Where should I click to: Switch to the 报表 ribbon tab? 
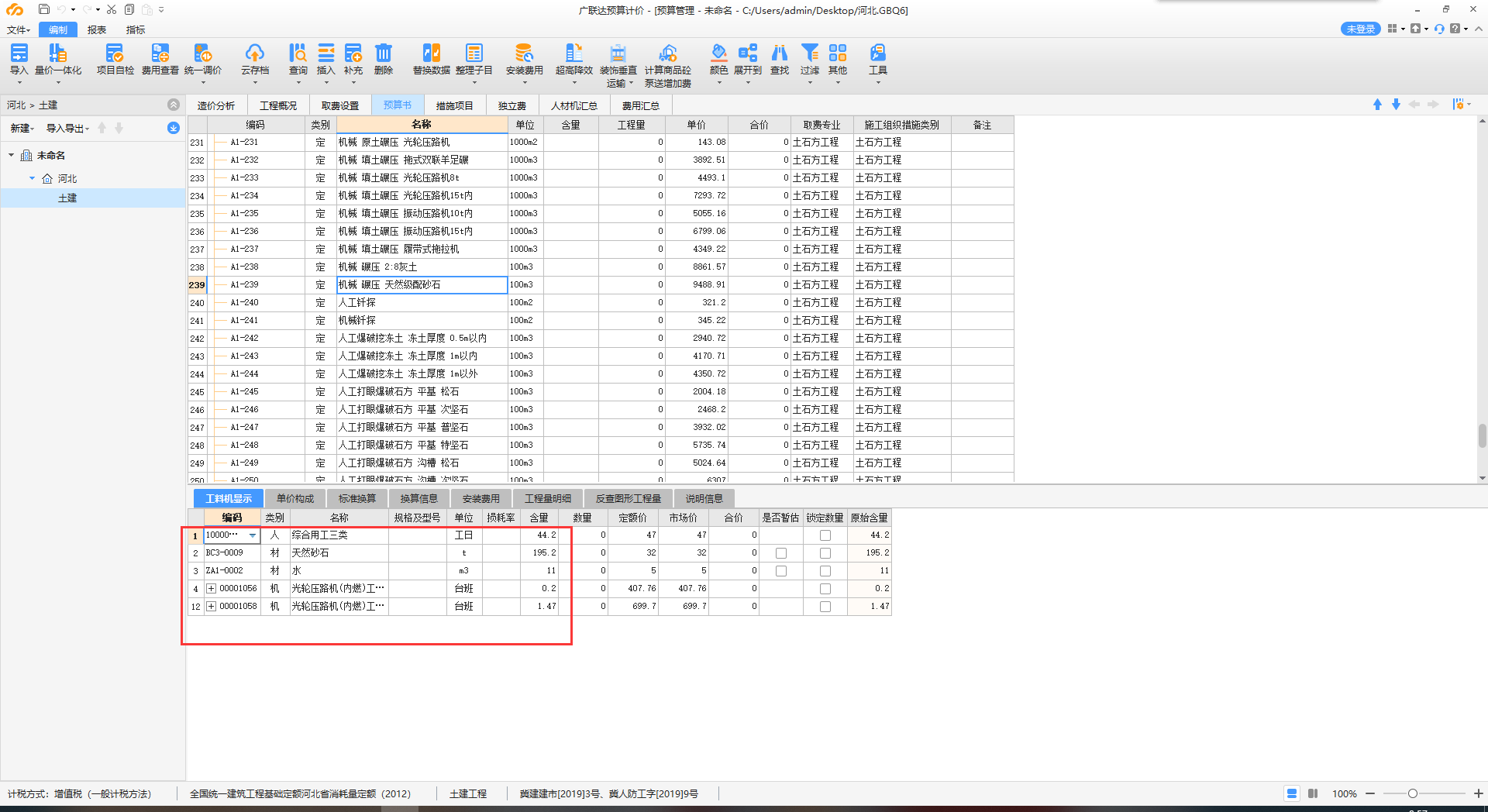click(97, 29)
